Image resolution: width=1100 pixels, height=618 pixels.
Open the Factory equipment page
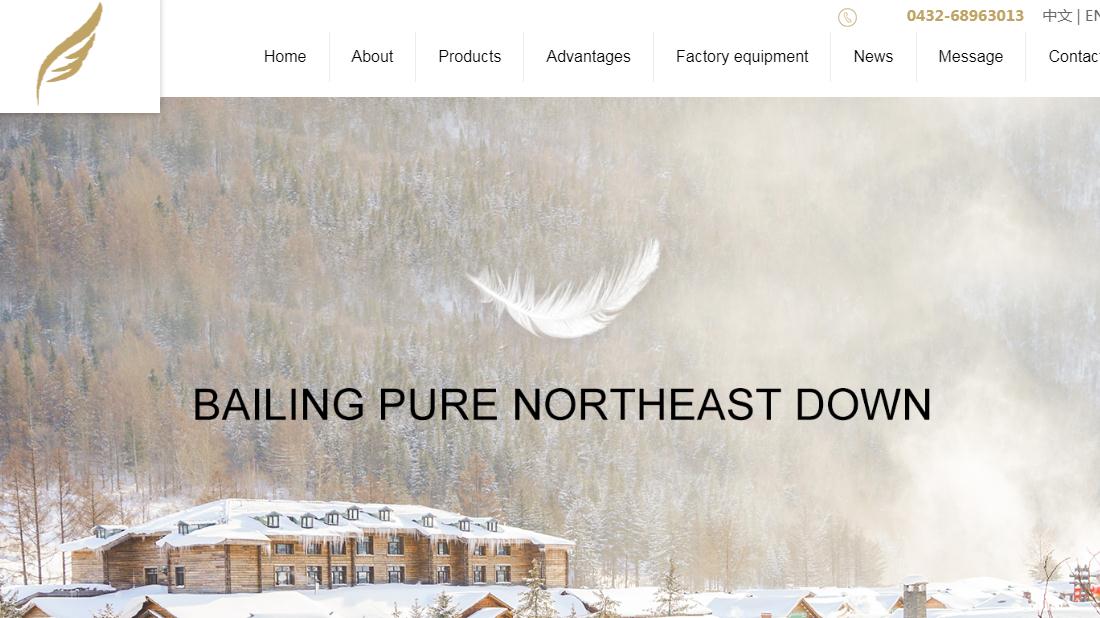[742, 56]
